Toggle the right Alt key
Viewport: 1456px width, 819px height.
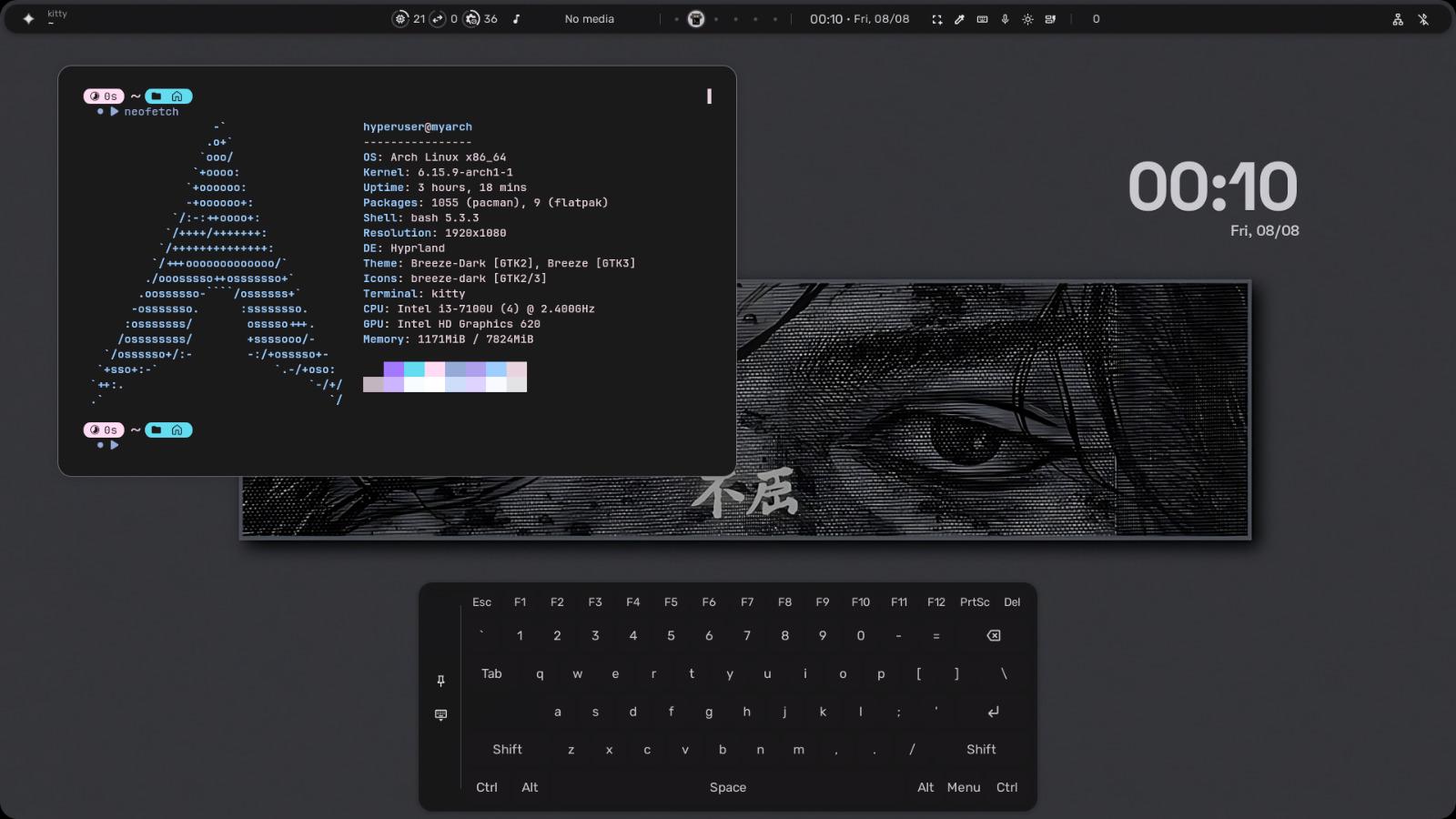pos(925,788)
